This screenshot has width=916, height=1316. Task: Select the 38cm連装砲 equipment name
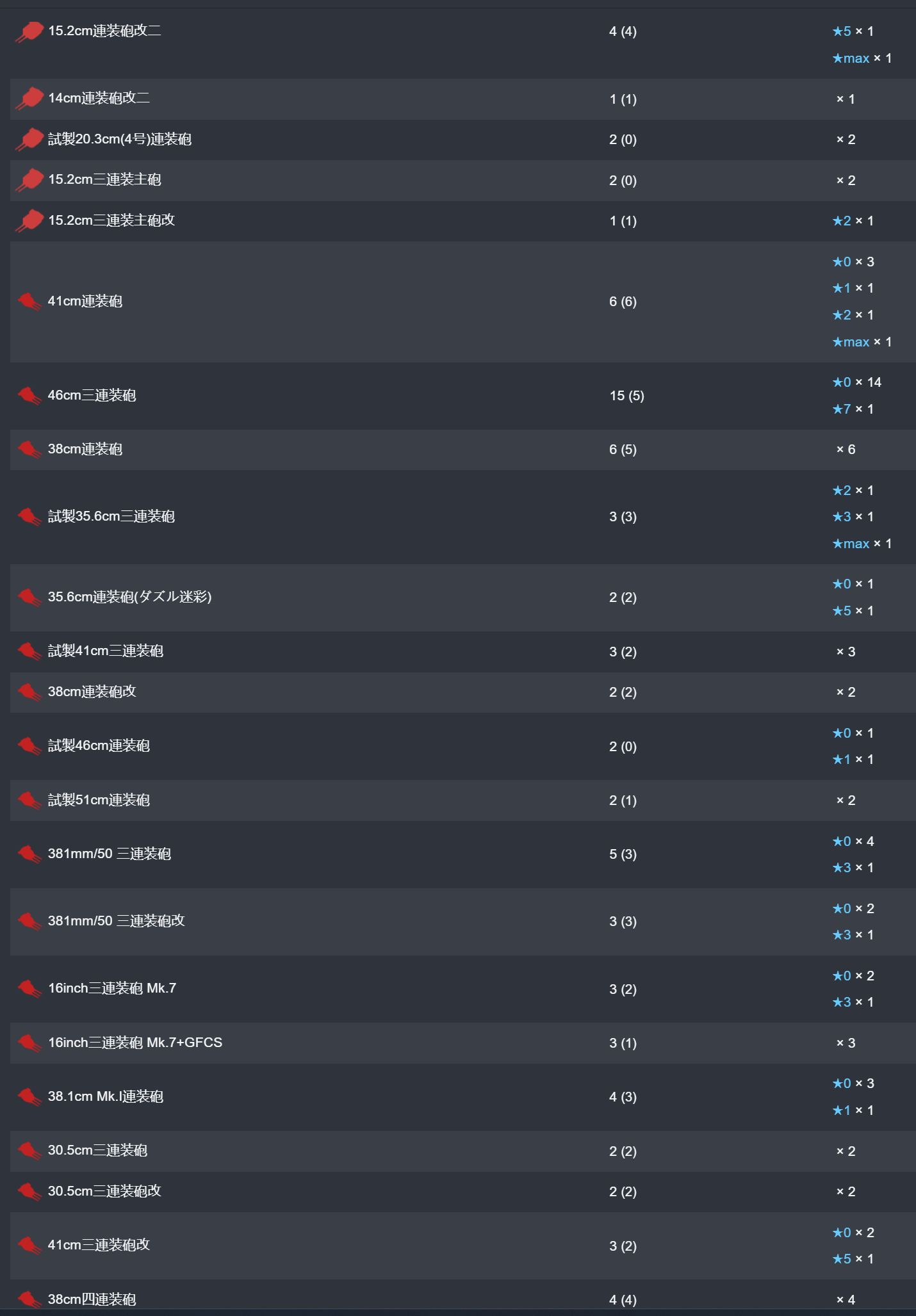(x=85, y=449)
